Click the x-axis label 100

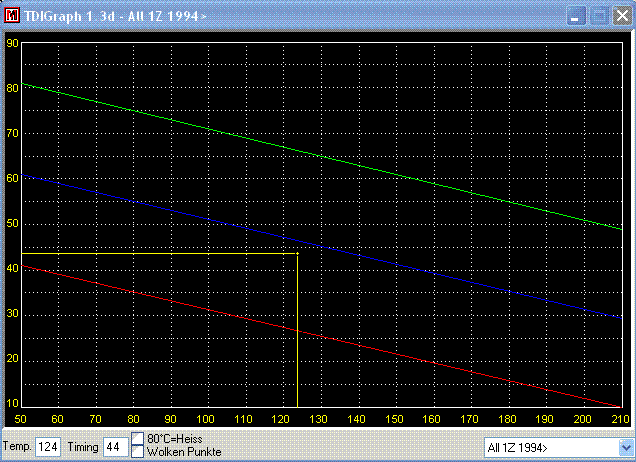206,419
